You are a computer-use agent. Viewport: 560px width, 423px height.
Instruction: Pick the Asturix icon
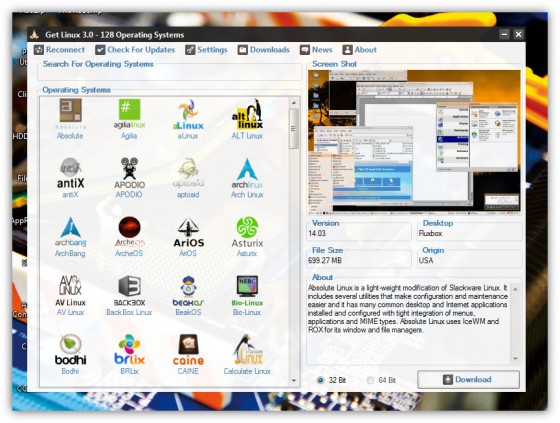point(247,233)
